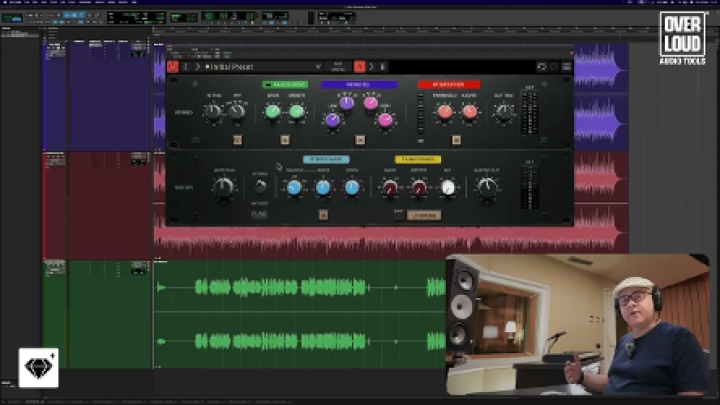Select the Selector tool in Pro Tools toolbar
Image resolution: width=720 pixels, height=405 pixels.
tap(74, 15)
